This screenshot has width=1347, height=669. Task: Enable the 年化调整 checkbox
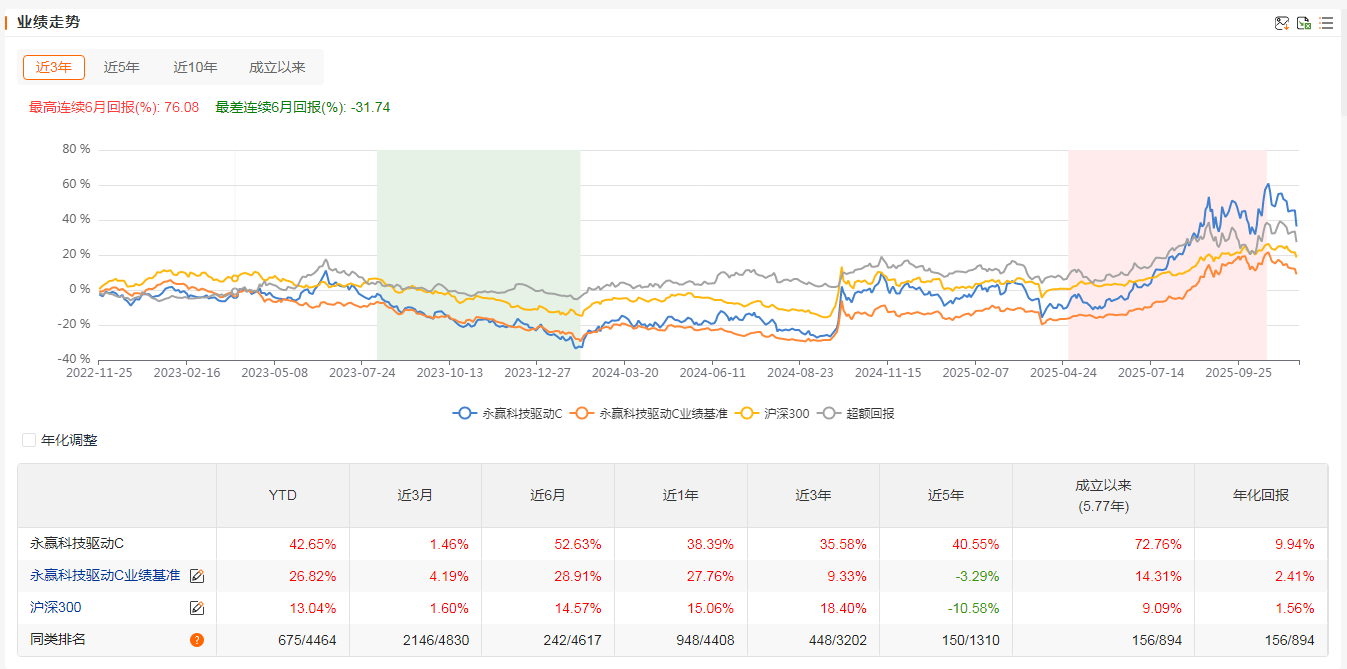[x=29, y=440]
